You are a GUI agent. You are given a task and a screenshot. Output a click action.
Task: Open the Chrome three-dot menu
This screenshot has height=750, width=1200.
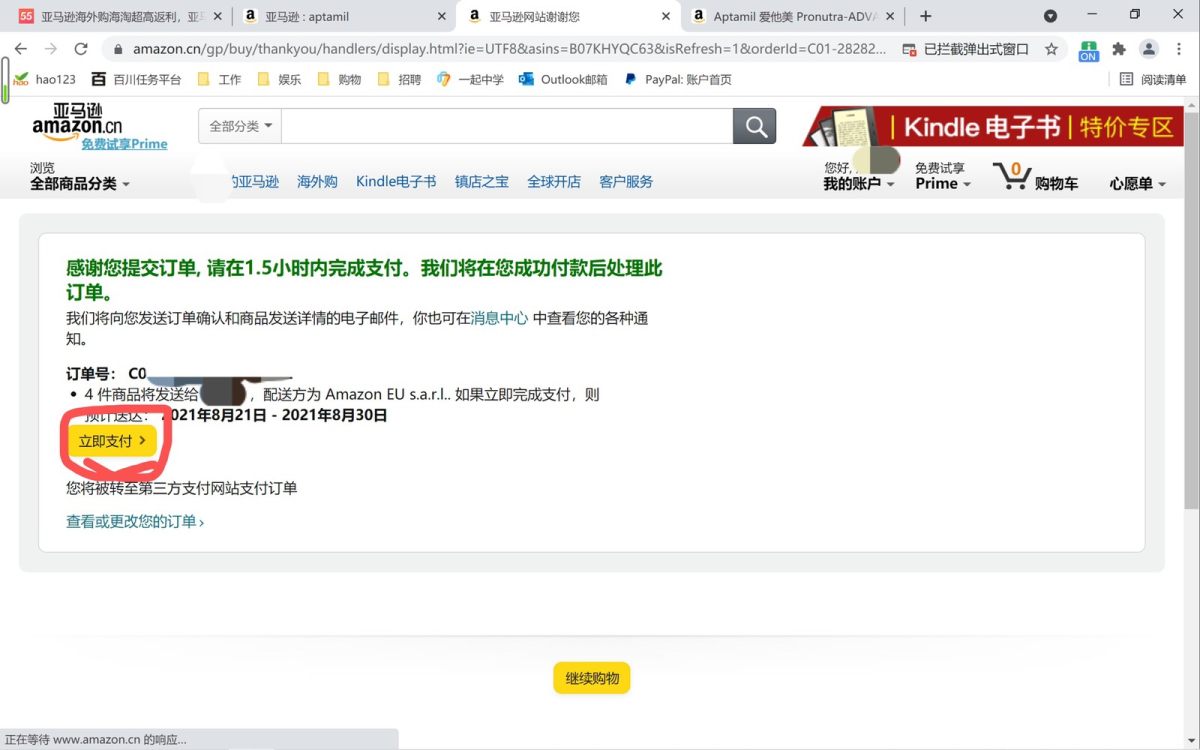click(x=1180, y=49)
